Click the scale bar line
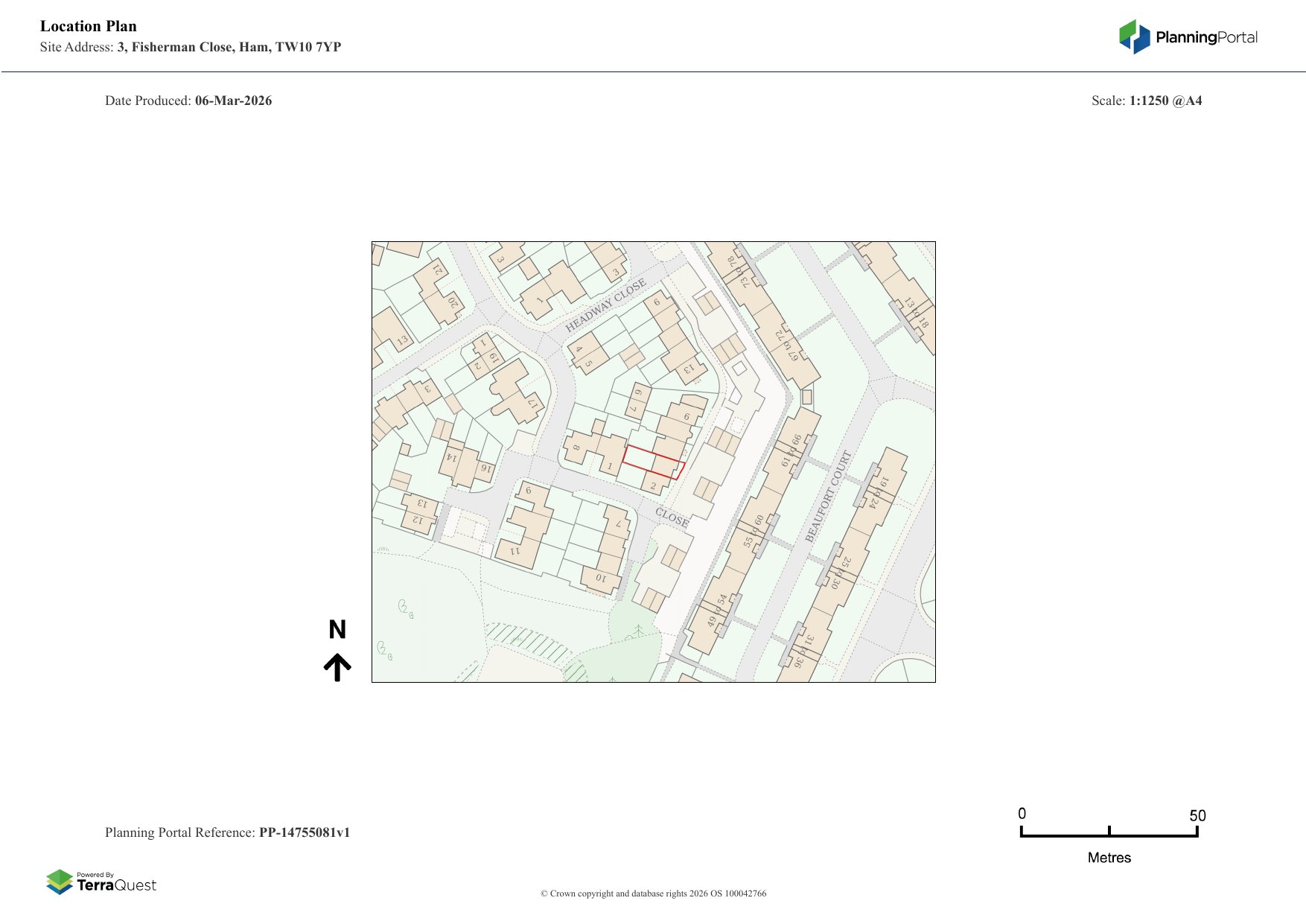The height and width of the screenshot is (924, 1306). tap(1109, 835)
